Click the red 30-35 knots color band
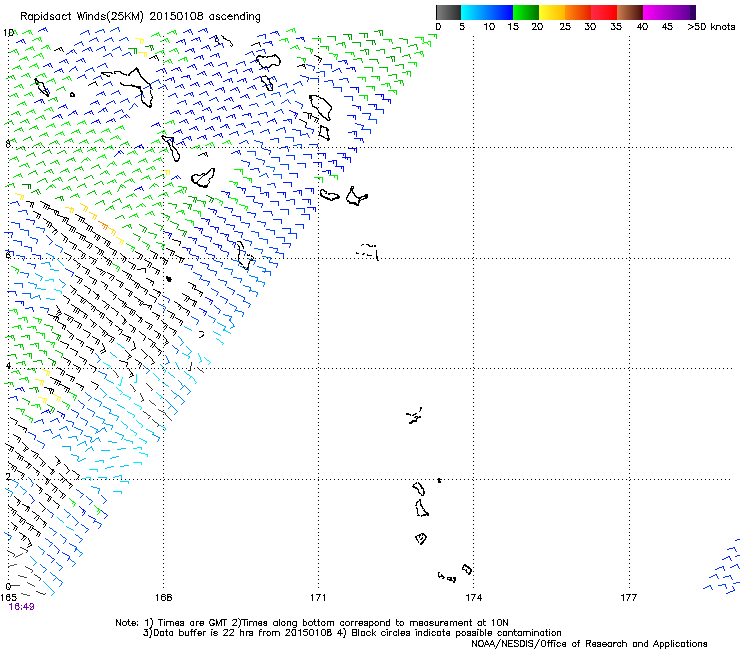The image size is (740, 650). 604,12
